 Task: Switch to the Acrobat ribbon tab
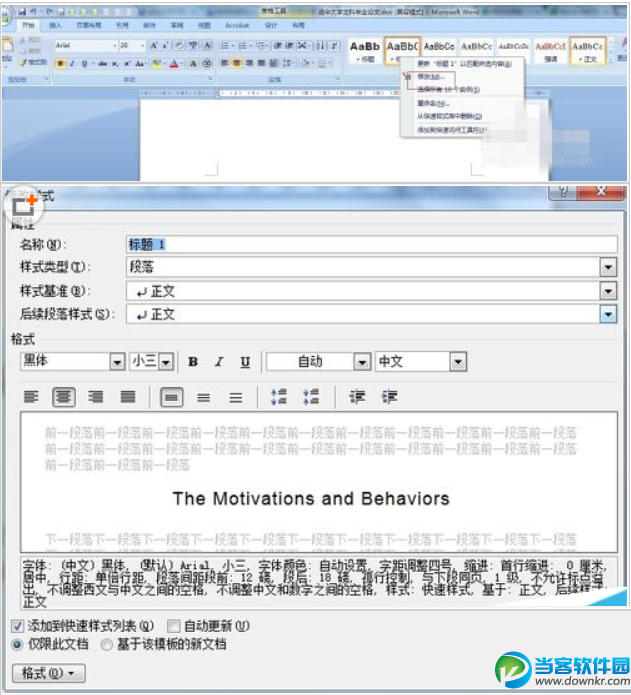[x=237, y=25]
